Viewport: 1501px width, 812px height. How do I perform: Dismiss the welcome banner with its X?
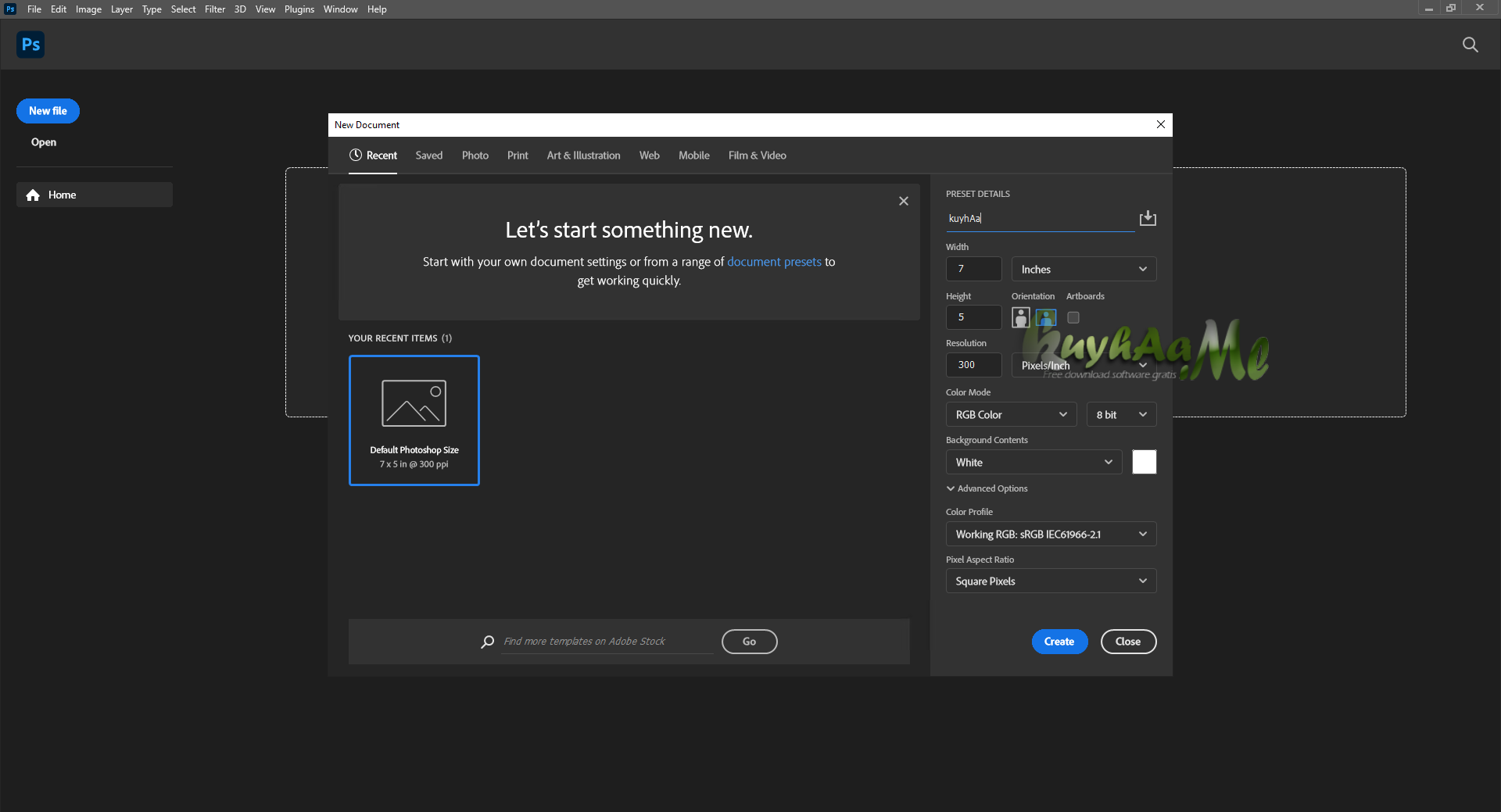(x=904, y=201)
